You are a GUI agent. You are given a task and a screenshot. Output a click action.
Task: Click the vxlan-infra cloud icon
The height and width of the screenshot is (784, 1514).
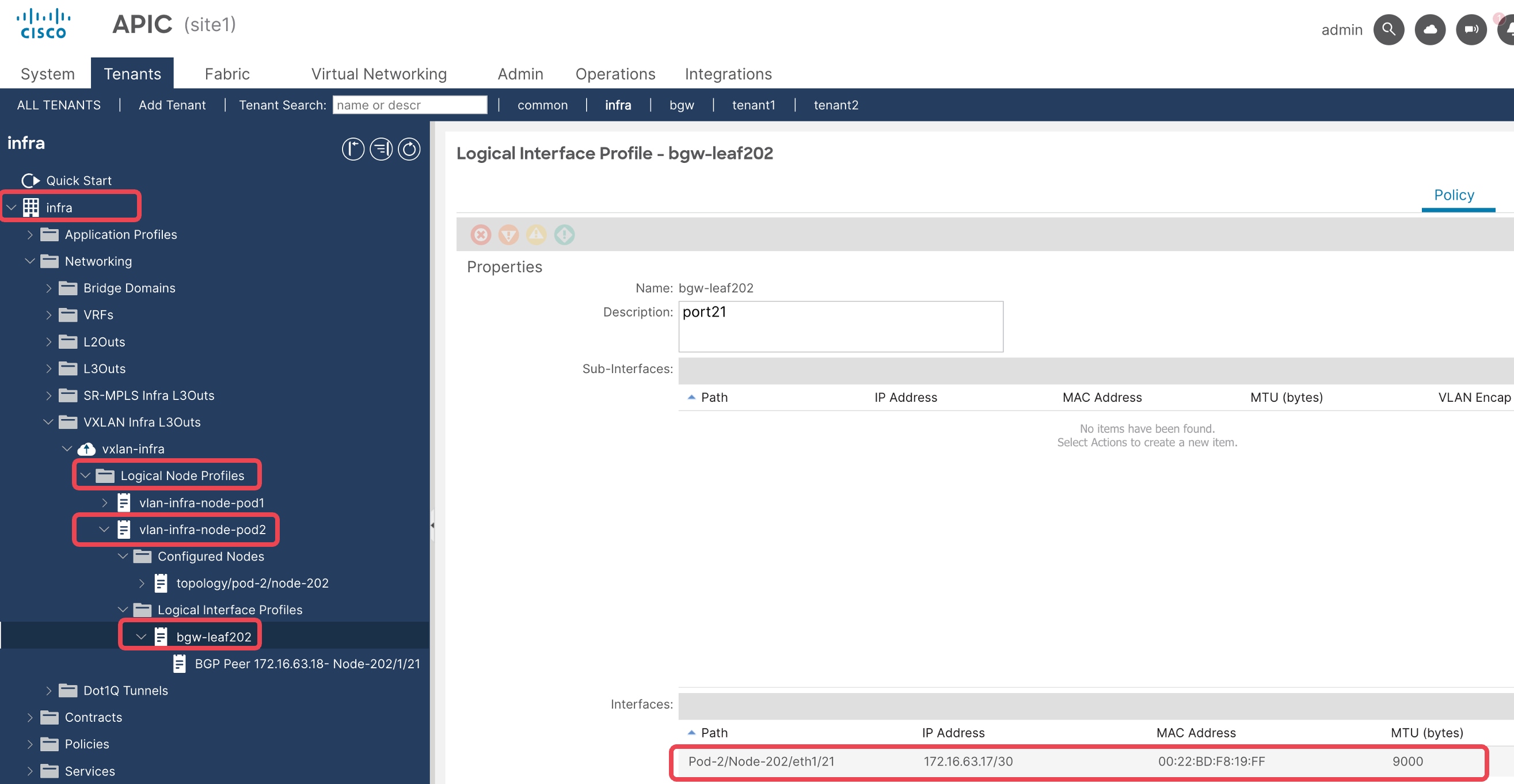click(86, 449)
